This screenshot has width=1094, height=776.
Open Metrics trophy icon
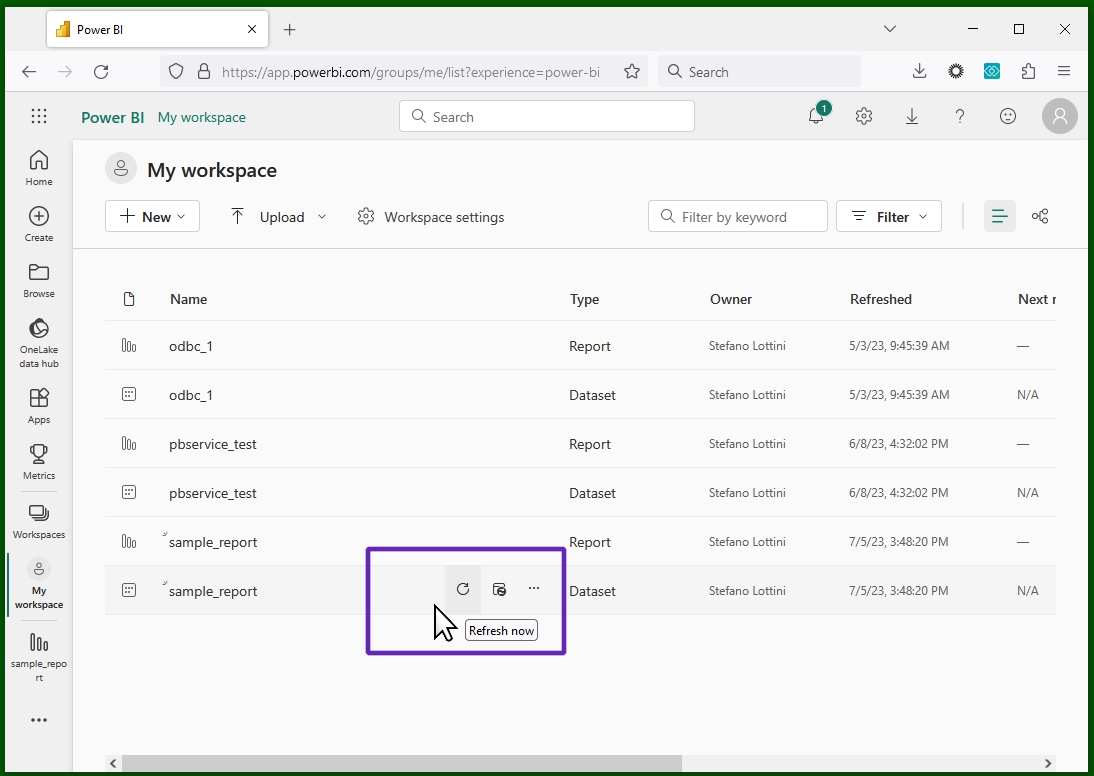[39, 461]
